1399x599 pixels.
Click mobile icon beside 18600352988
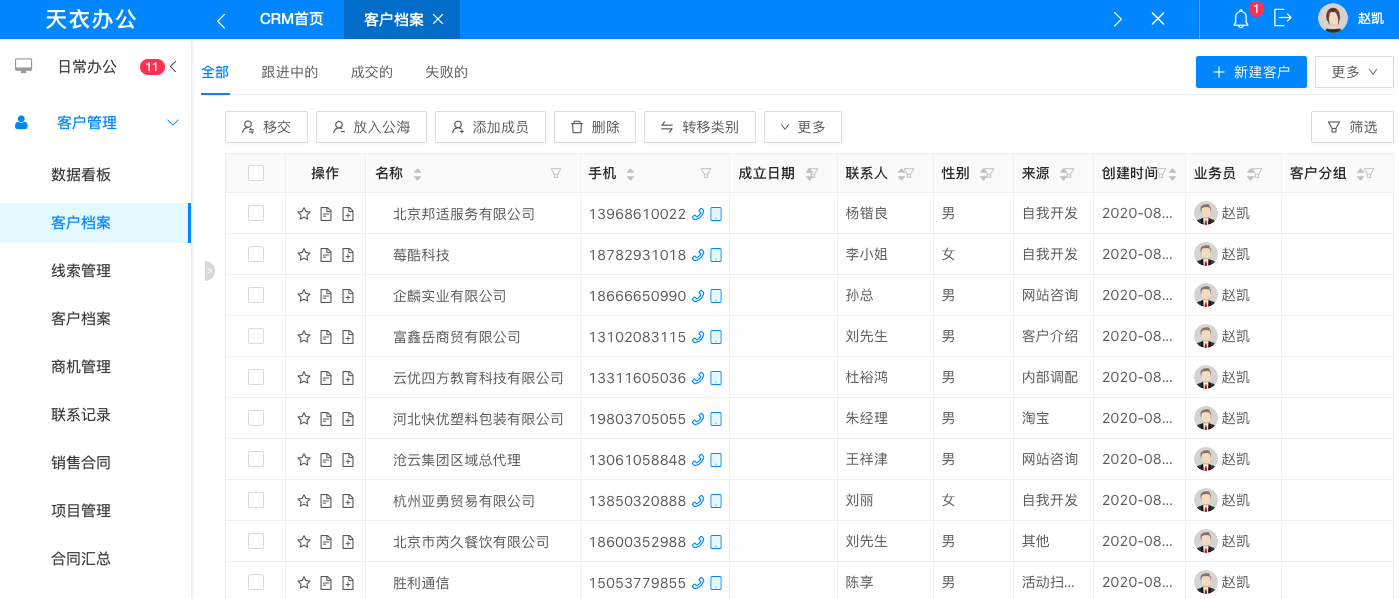(716, 542)
